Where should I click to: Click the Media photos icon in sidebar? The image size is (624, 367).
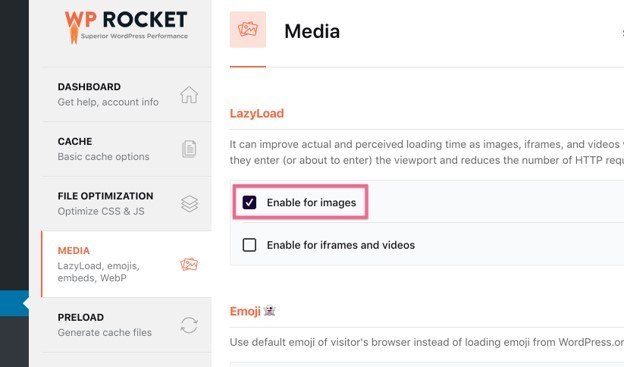click(189, 264)
